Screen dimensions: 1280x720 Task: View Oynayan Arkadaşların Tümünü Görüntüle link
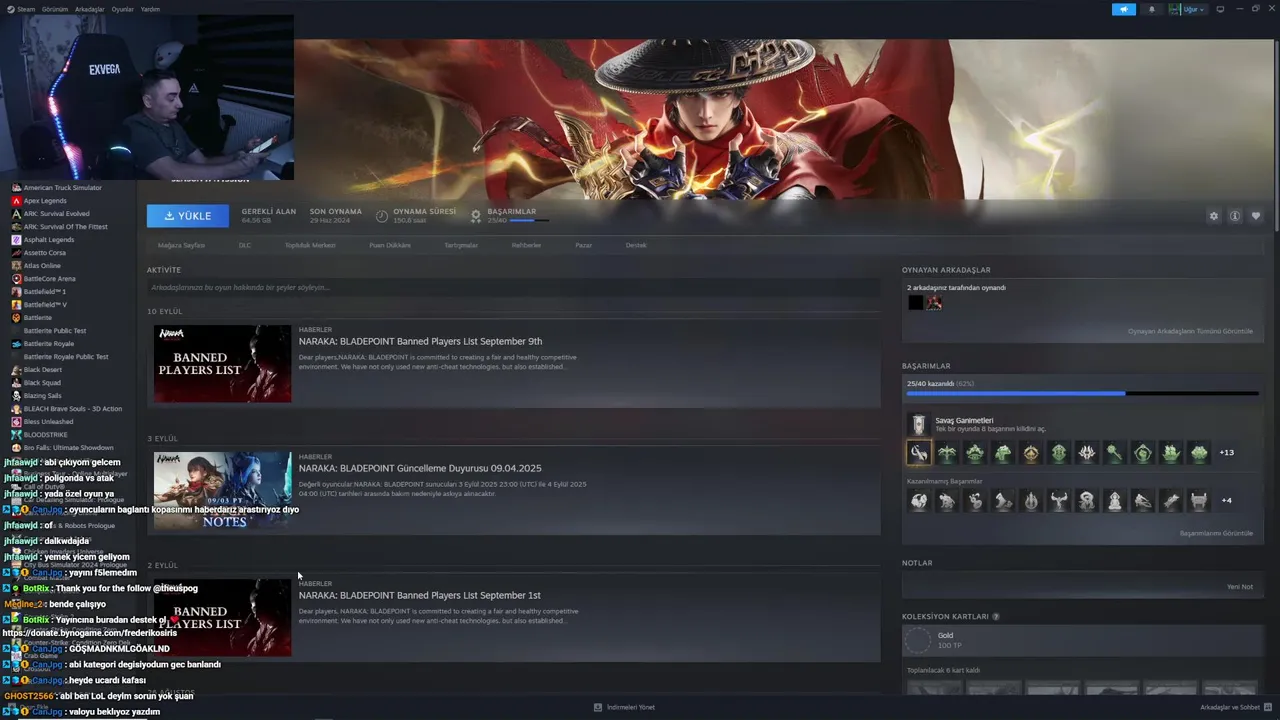click(1190, 331)
